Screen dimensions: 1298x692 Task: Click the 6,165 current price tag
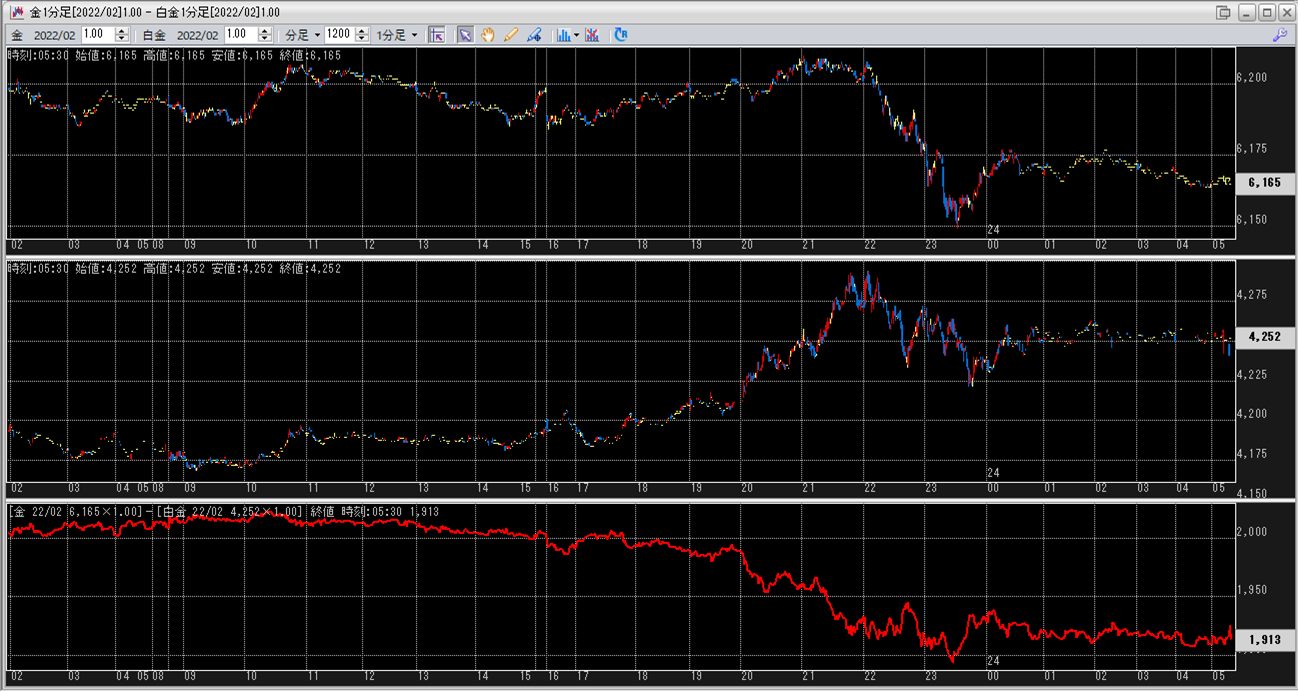(1264, 183)
